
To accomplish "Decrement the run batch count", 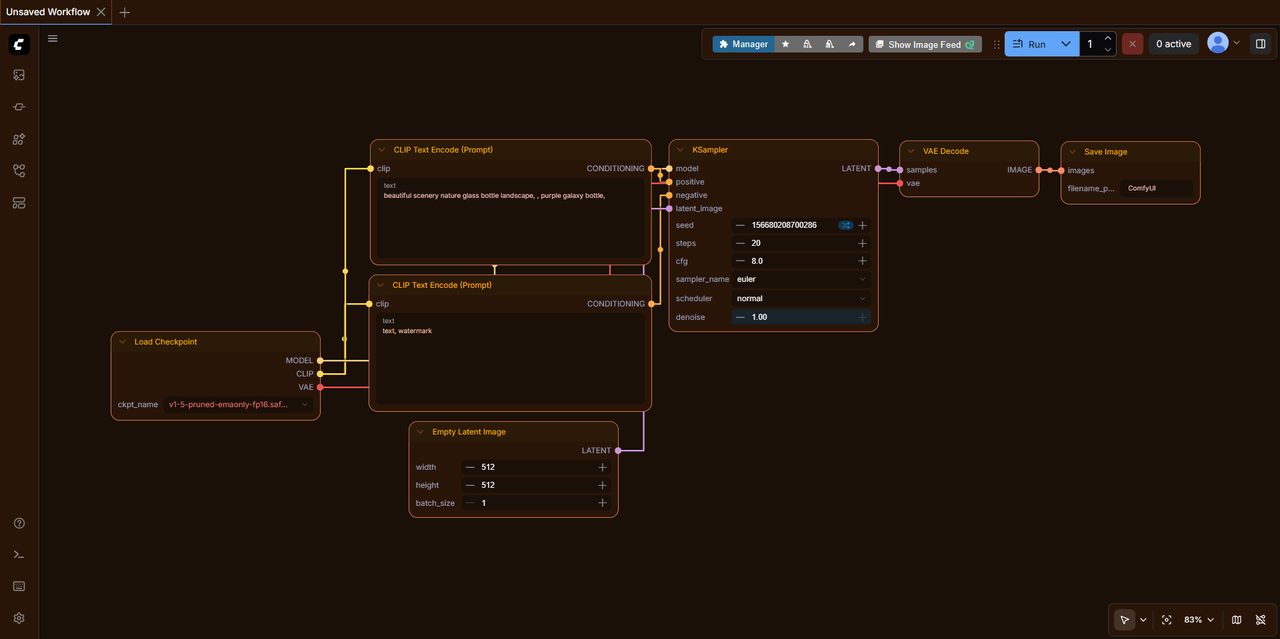I will click(x=1108, y=50).
